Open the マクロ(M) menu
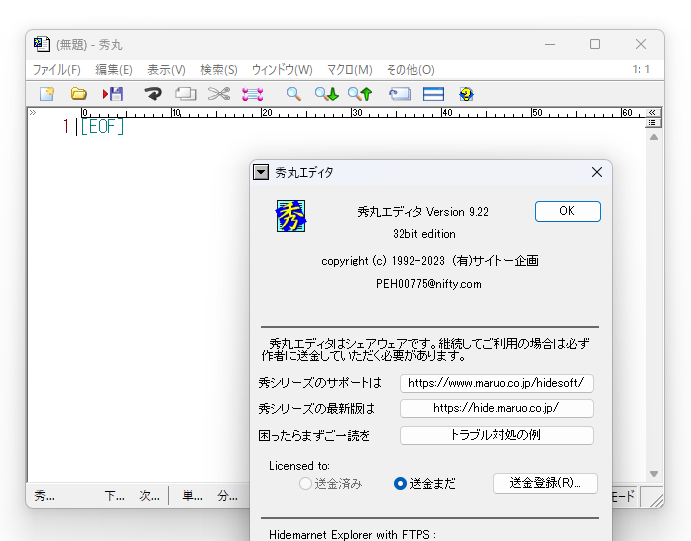Image resolution: width=691 pixels, height=541 pixels. (349, 70)
